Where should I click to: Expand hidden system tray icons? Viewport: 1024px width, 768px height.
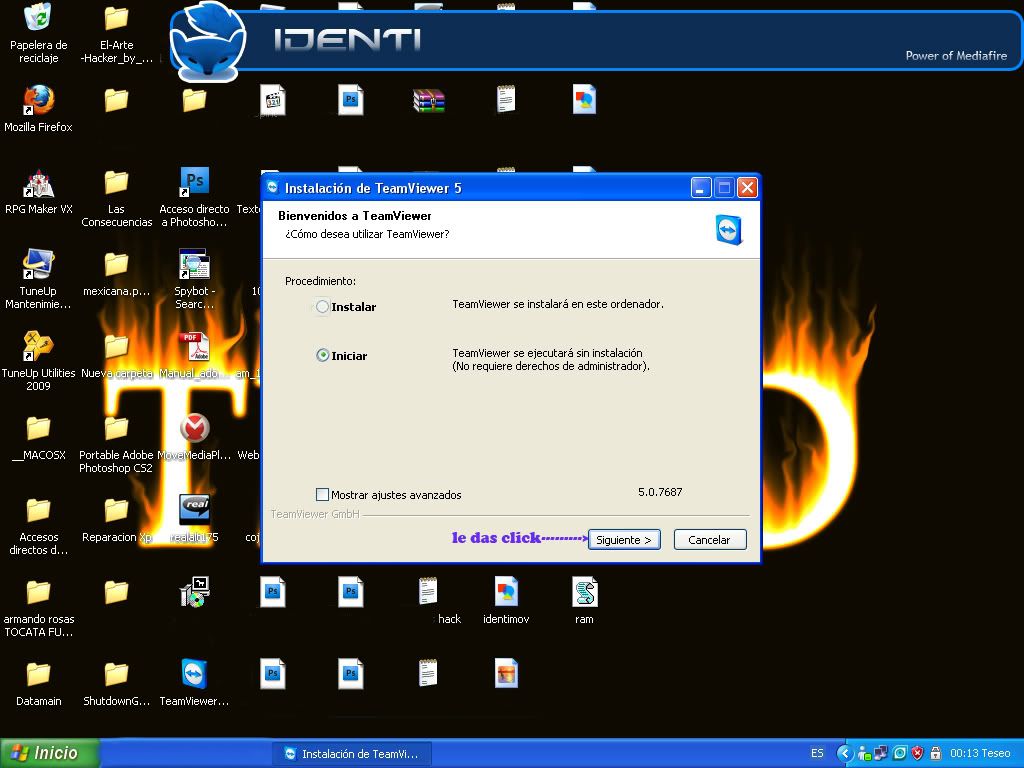[x=845, y=753]
